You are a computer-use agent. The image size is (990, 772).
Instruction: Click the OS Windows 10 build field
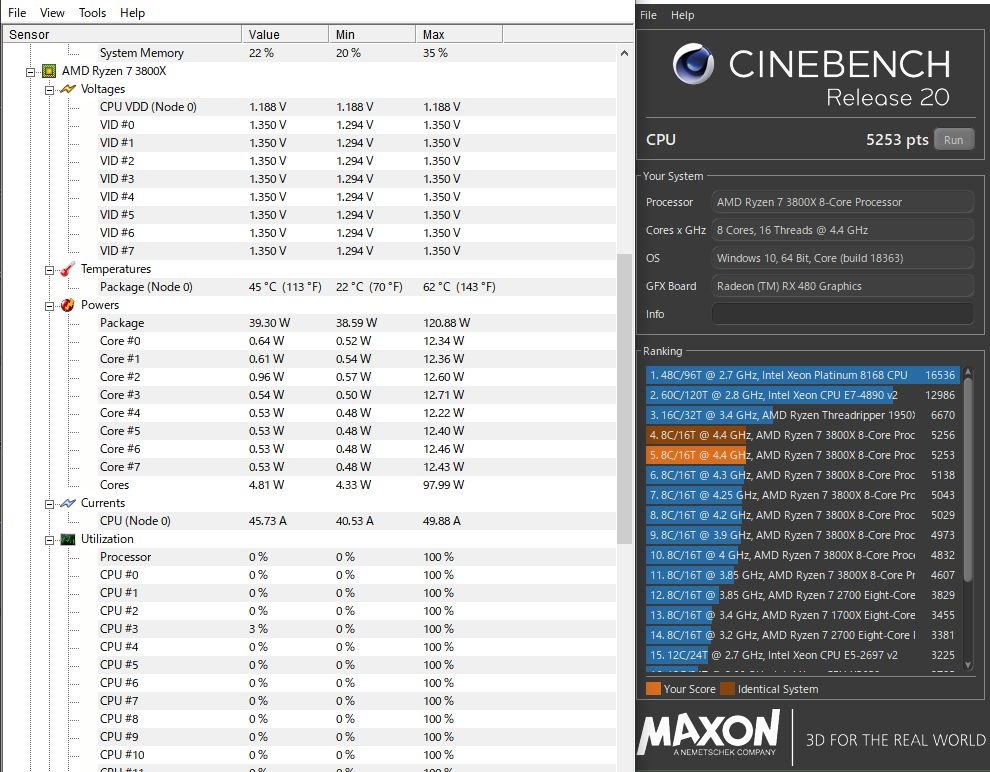842,258
